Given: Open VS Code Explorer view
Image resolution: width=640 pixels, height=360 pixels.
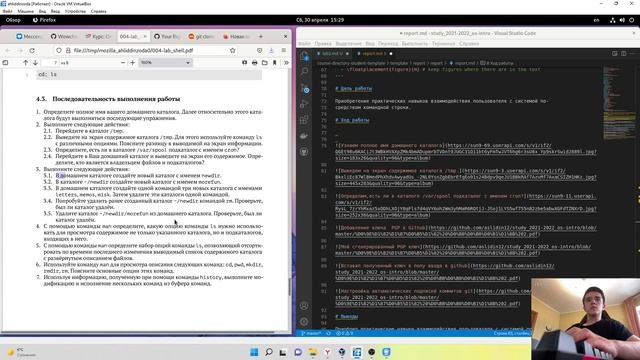Looking at the screenshot, I should (x=304, y=56).
